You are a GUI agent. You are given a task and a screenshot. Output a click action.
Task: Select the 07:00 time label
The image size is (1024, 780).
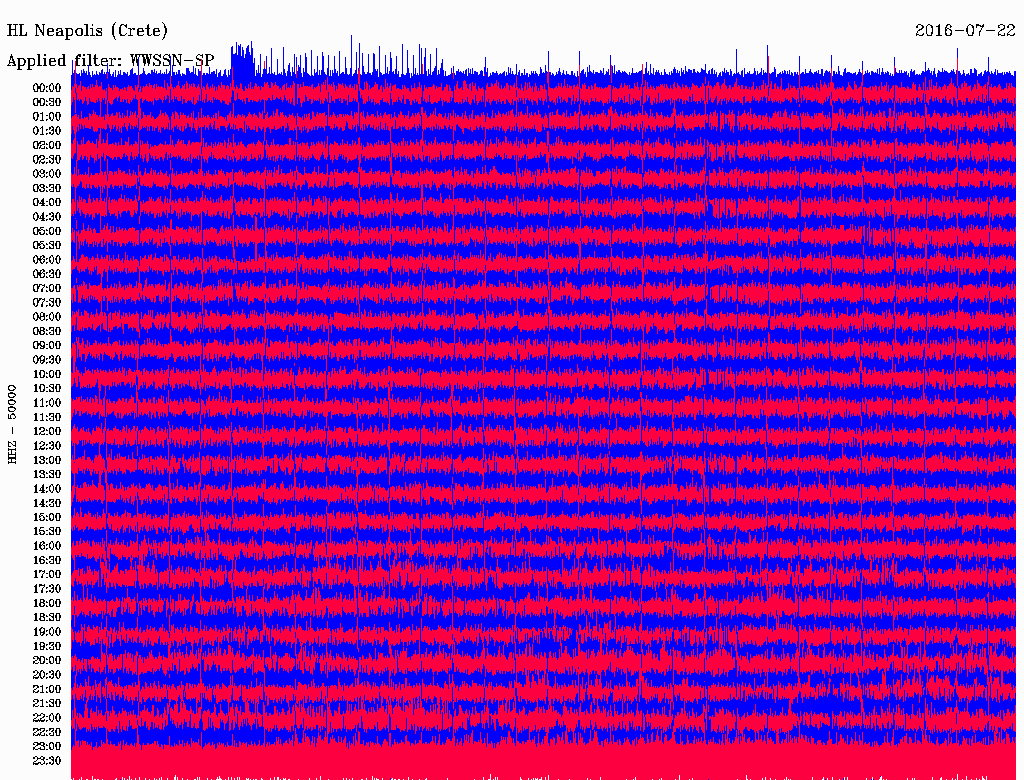click(x=47, y=288)
